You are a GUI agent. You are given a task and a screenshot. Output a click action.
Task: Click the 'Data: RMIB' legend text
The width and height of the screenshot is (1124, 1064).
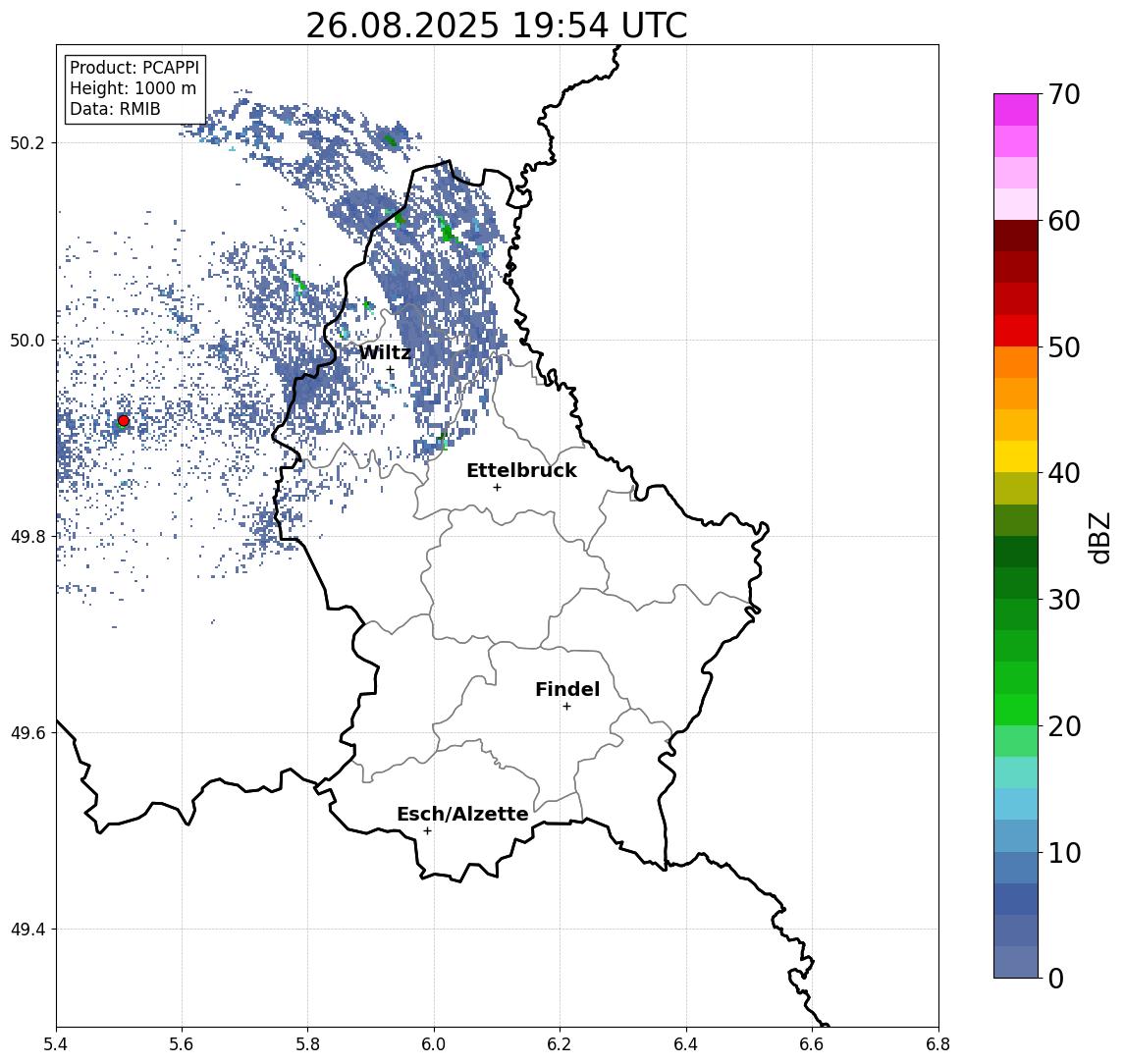115,110
